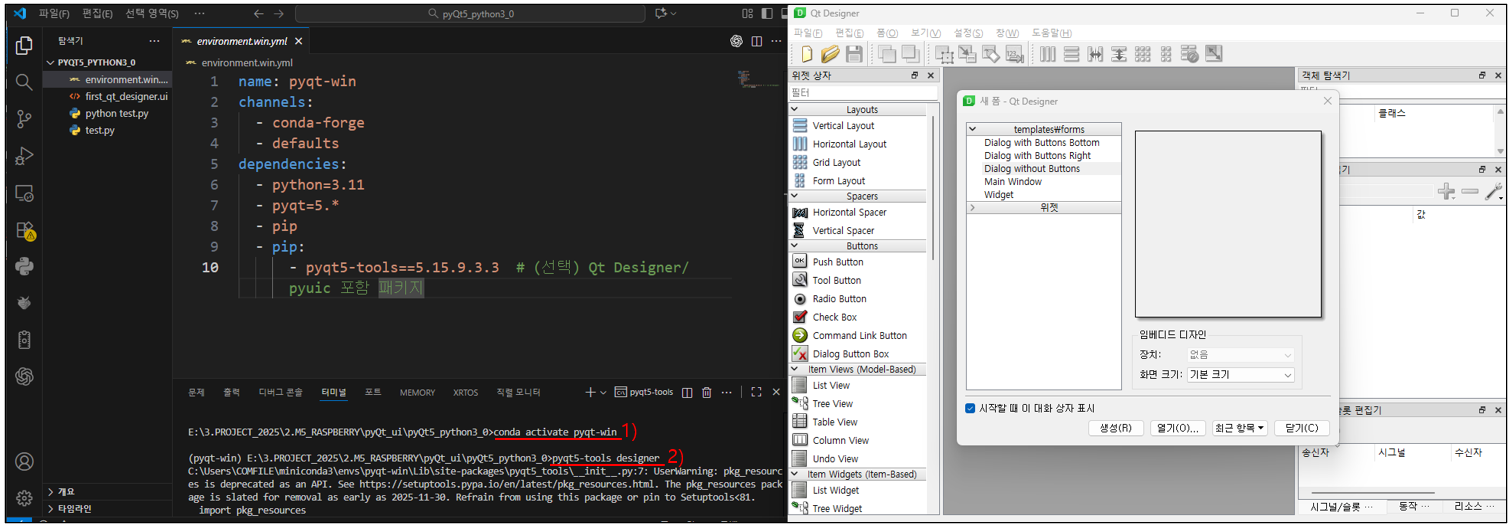
Task: Split the editor to the right
Action: (x=756, y=40)
